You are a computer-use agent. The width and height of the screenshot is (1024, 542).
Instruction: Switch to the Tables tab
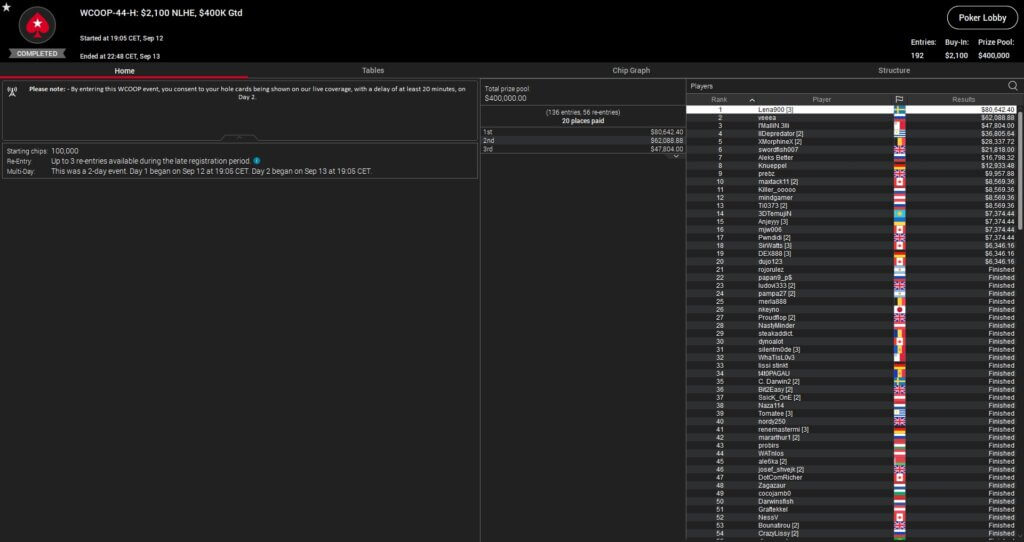[373, 71]
